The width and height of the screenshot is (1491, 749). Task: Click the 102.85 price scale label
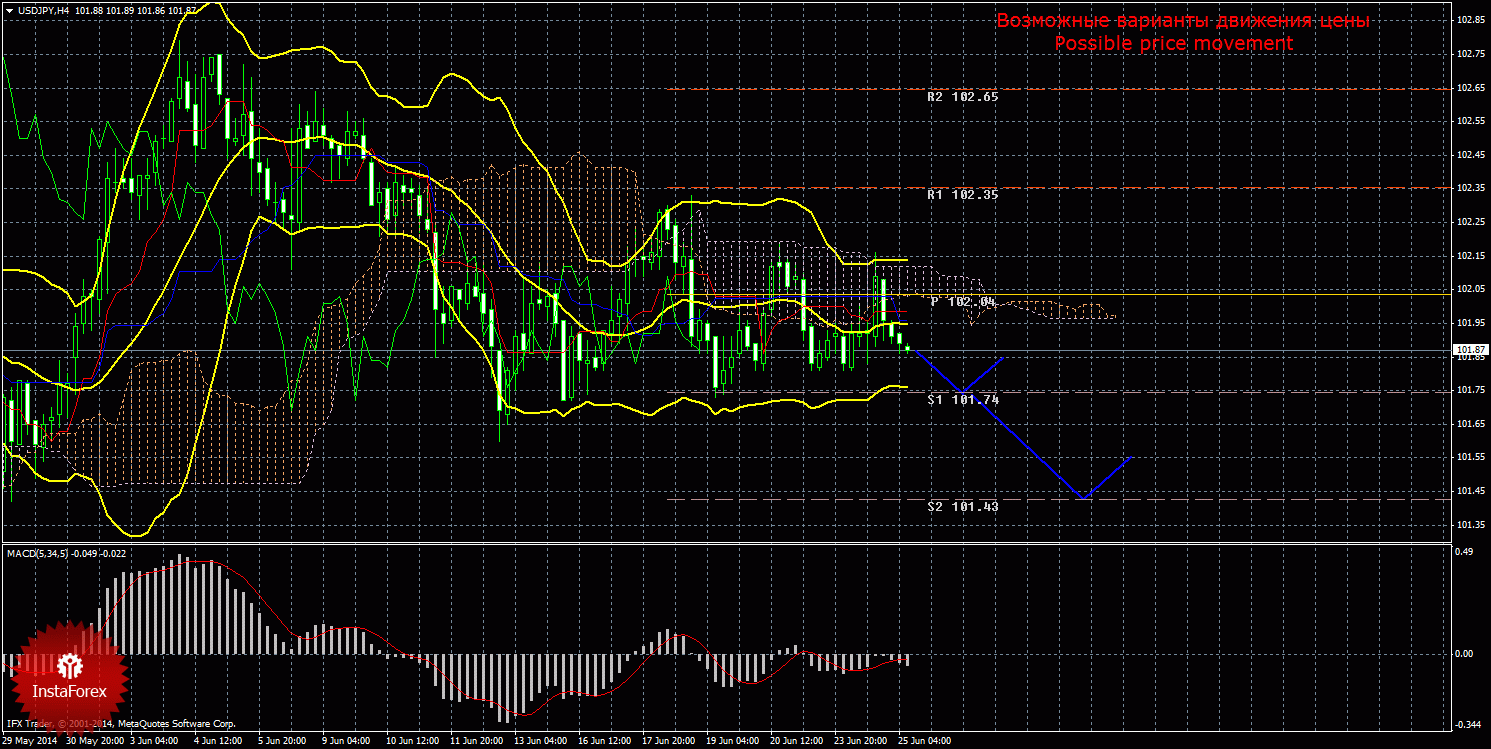pyautogui.click(x=1468, y=21)
